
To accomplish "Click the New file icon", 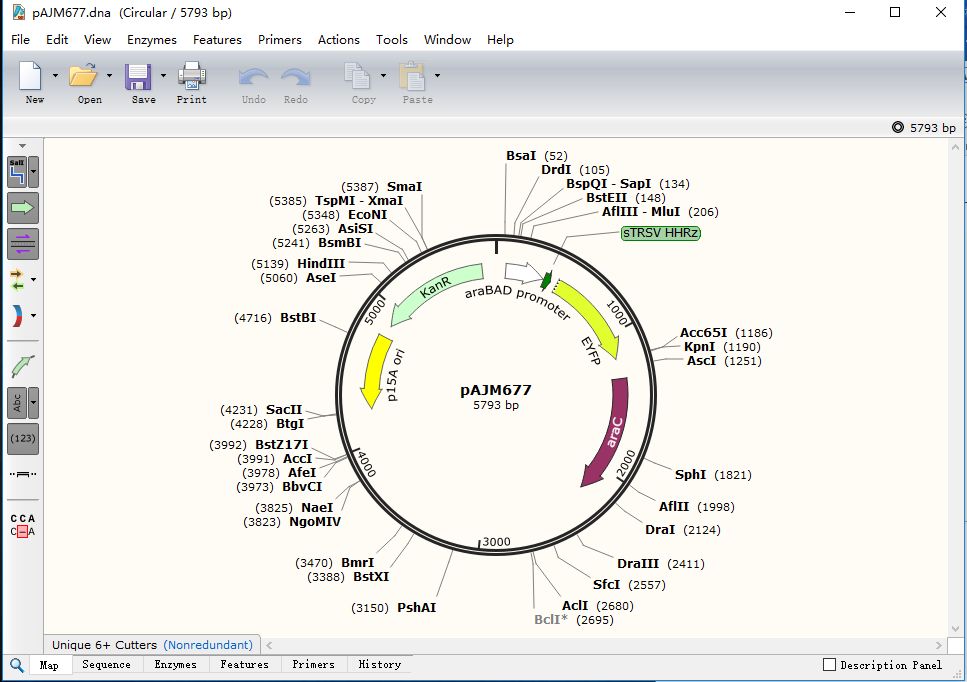I will click(30, 76).
